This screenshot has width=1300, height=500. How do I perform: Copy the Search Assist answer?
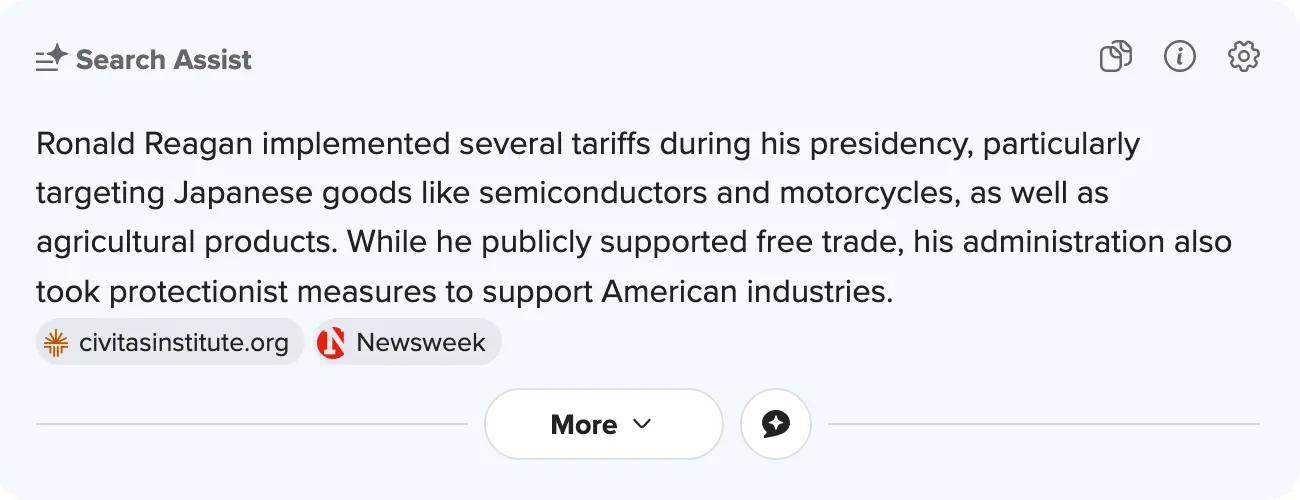coord(1115,57)
